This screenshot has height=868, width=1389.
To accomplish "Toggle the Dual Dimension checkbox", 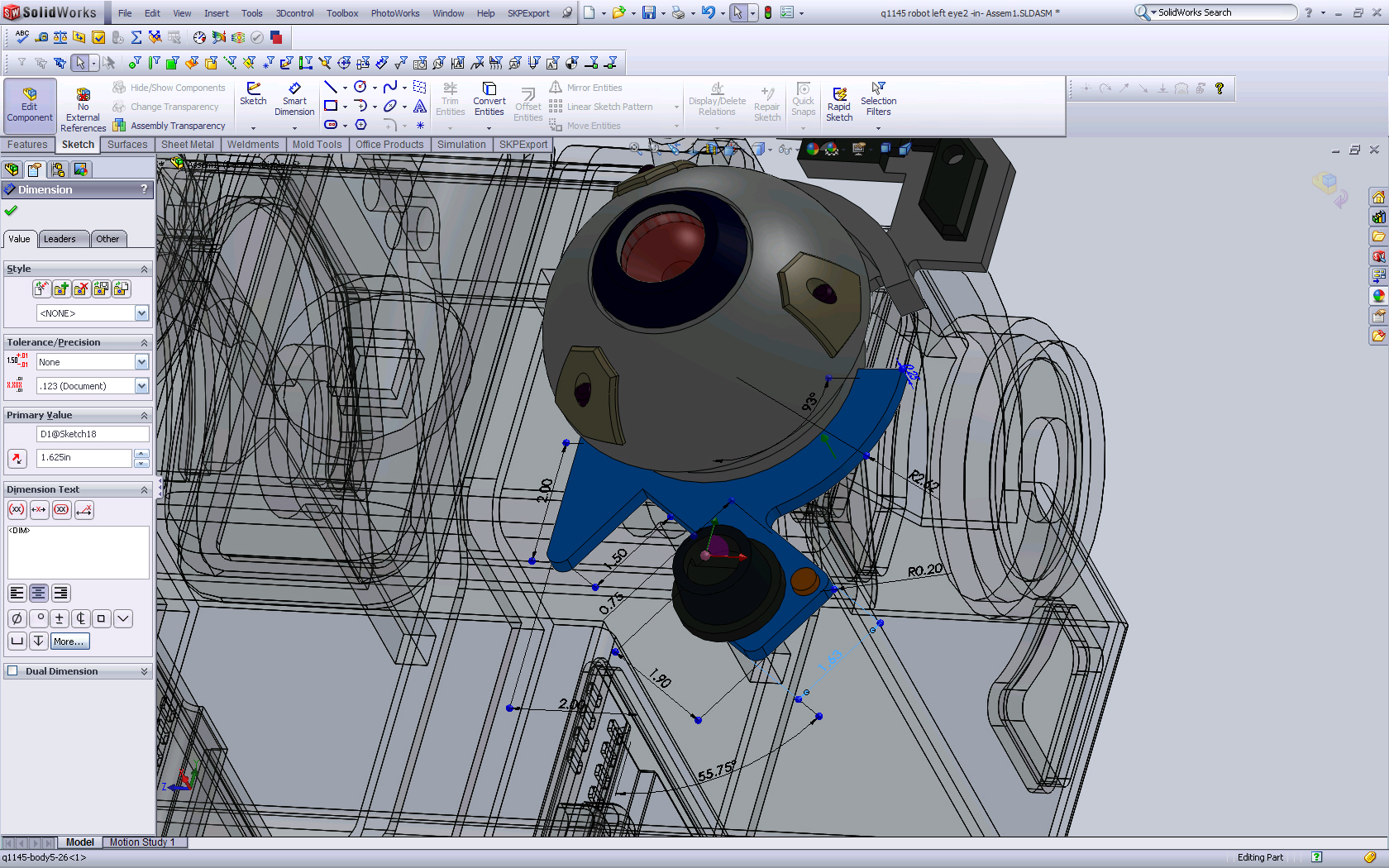I will [x=12, y=671].
